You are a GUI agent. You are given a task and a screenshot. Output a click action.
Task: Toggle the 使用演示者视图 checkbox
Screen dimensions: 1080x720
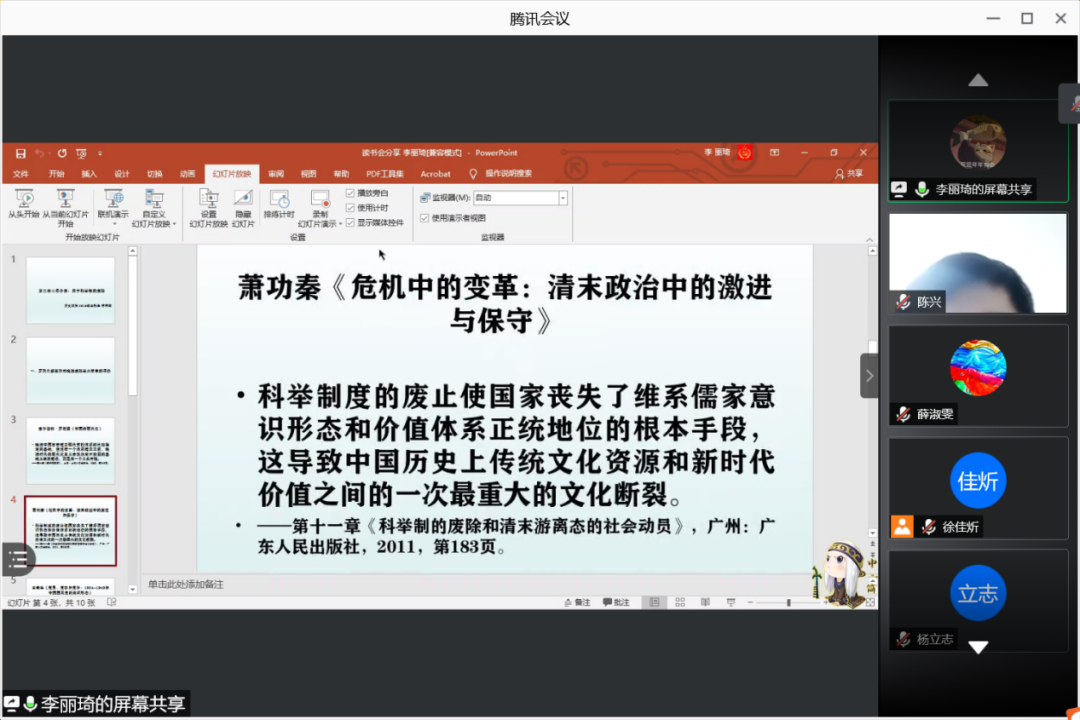click(424, 218)
